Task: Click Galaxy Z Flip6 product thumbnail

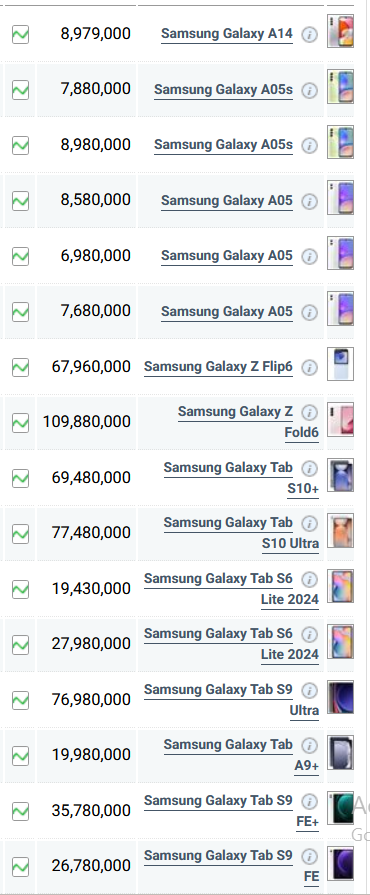Action: [340, 364]
